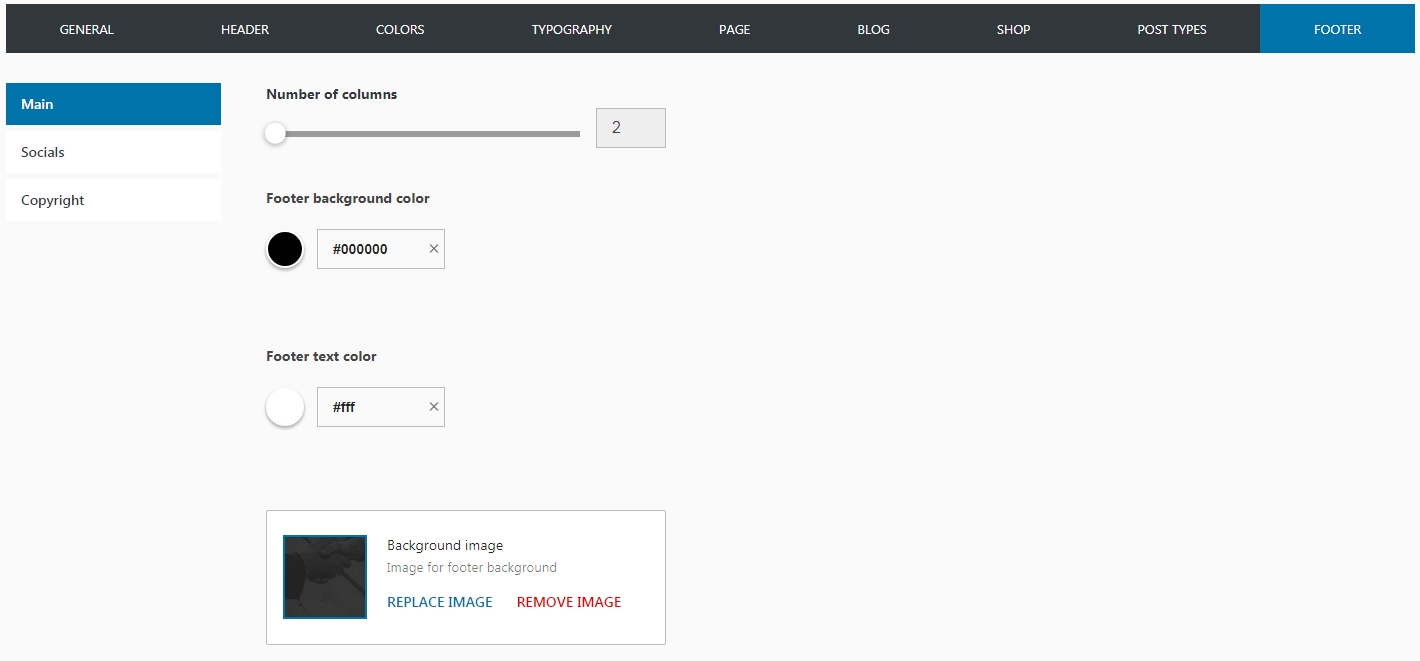The image size is (1420, 661).
Task: Clear footer text color with x icon
Action: coord(434,407)
